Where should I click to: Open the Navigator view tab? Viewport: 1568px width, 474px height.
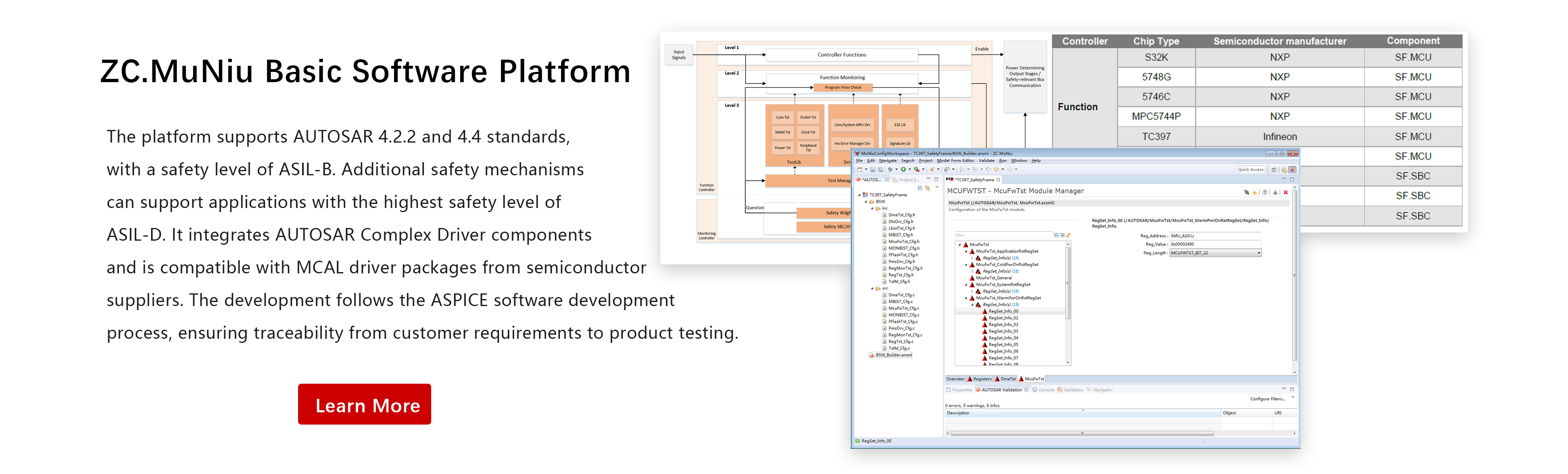1100,390
